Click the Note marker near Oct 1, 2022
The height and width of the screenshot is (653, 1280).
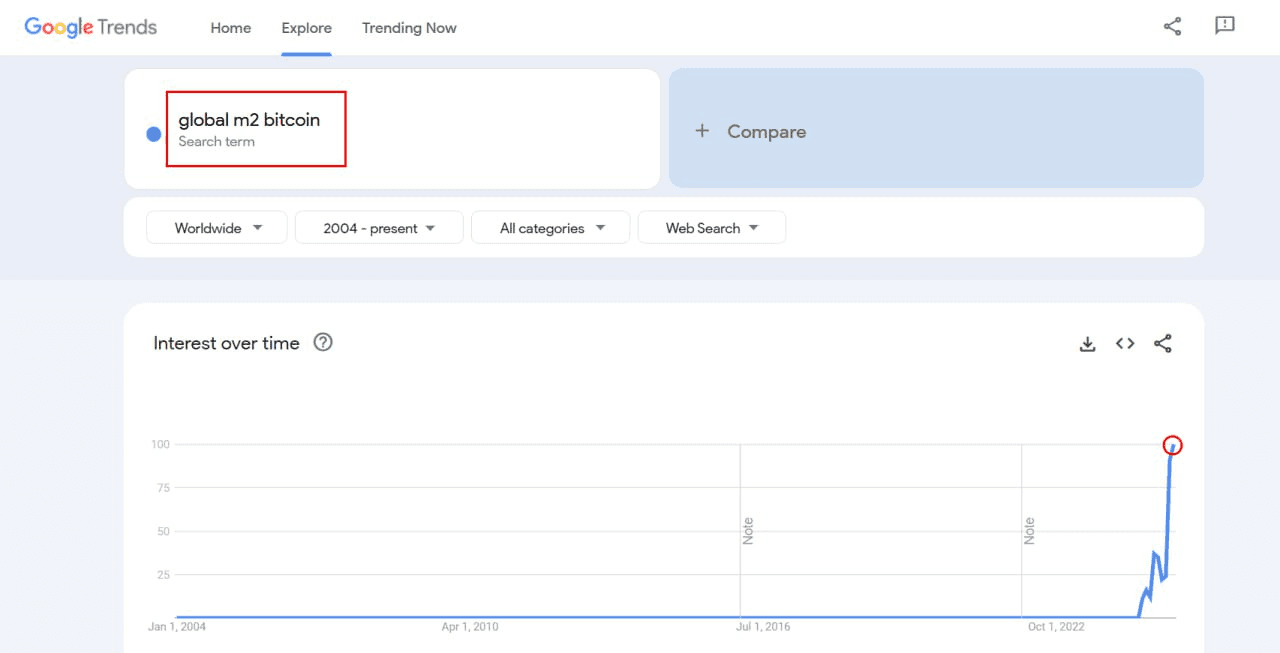[1029, 530]
